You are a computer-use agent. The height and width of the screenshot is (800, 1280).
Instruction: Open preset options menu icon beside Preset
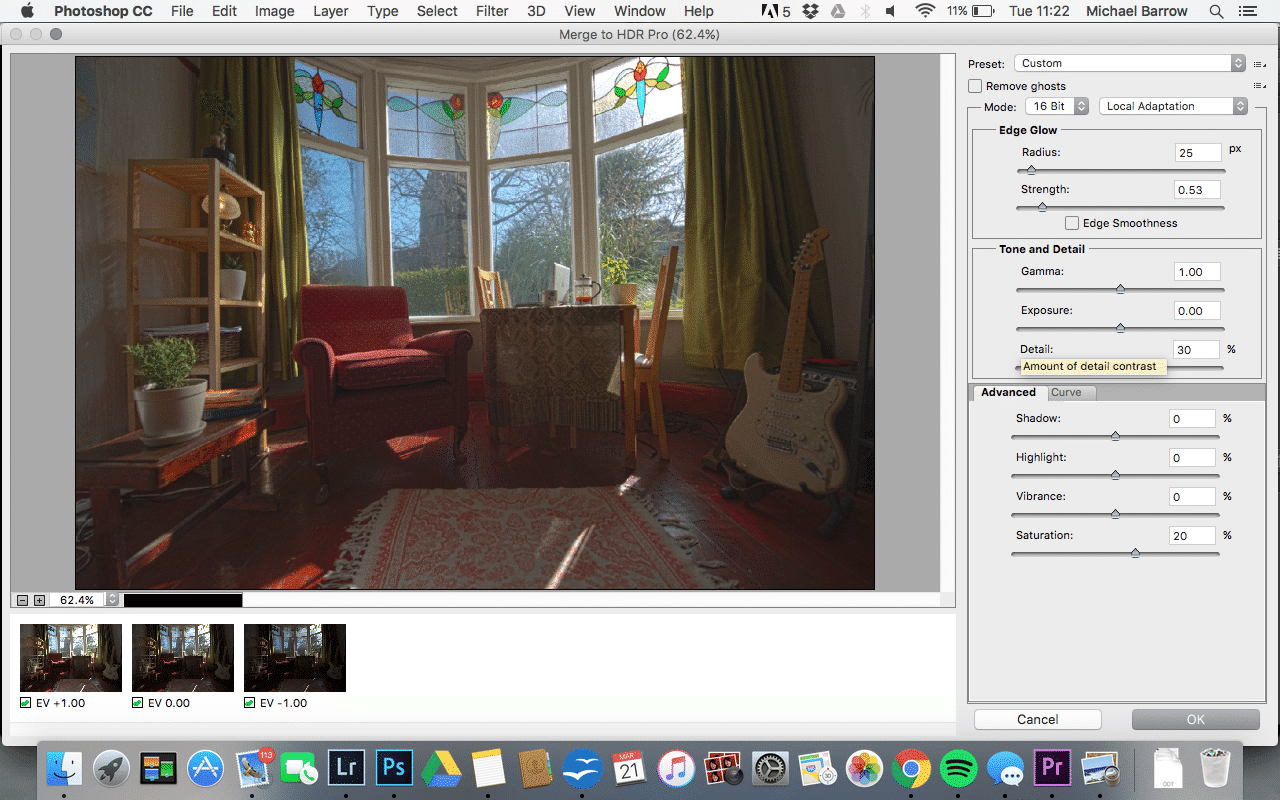1259,63
